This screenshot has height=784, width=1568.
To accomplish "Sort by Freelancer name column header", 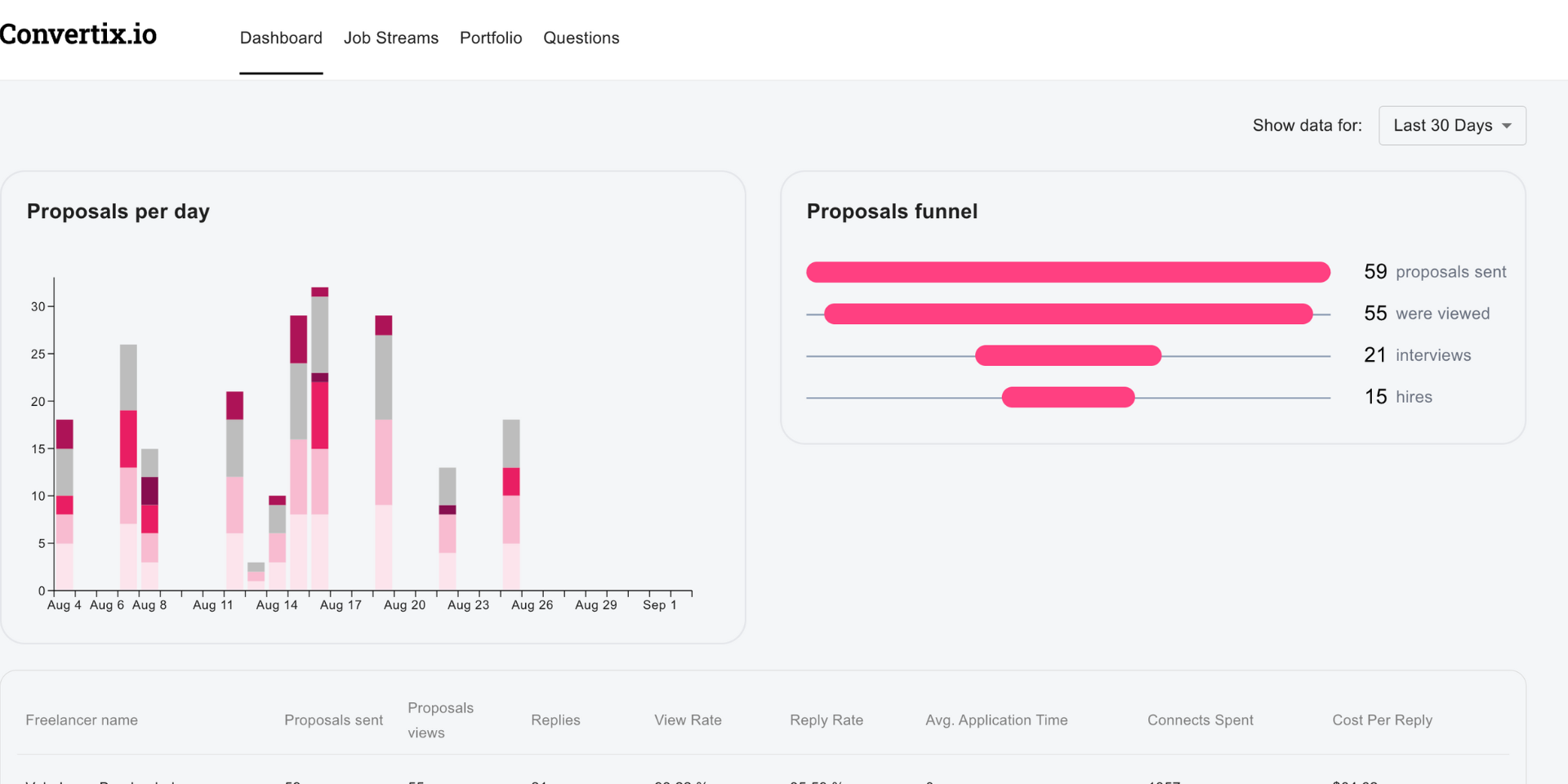I will point(82,720).
